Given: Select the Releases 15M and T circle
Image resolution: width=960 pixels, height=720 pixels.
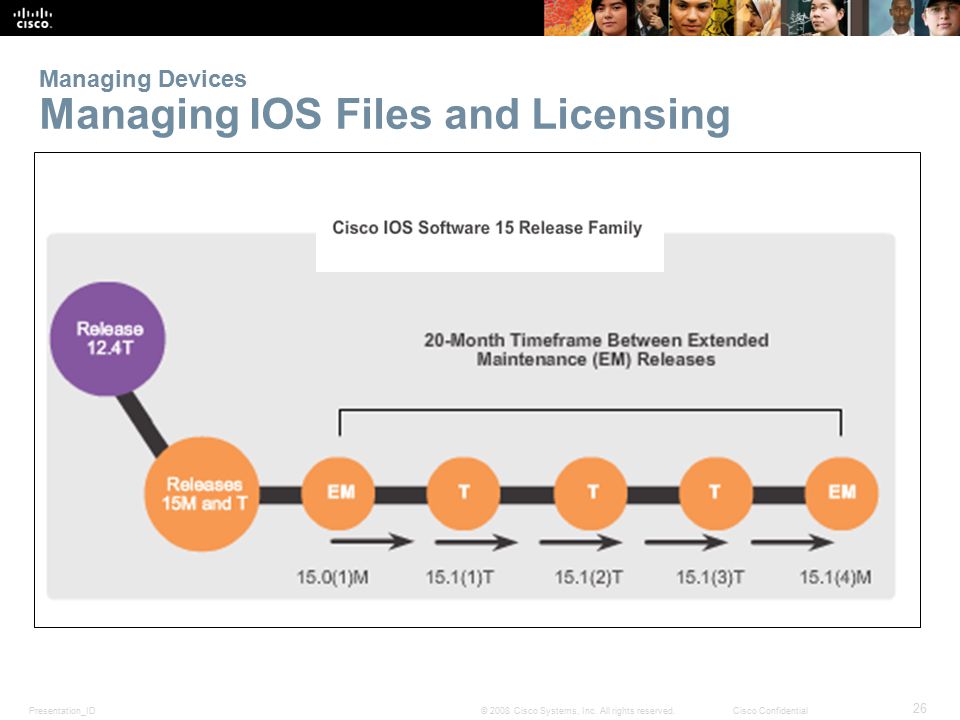Looking at the screenshot, I should tap(203, 494).
